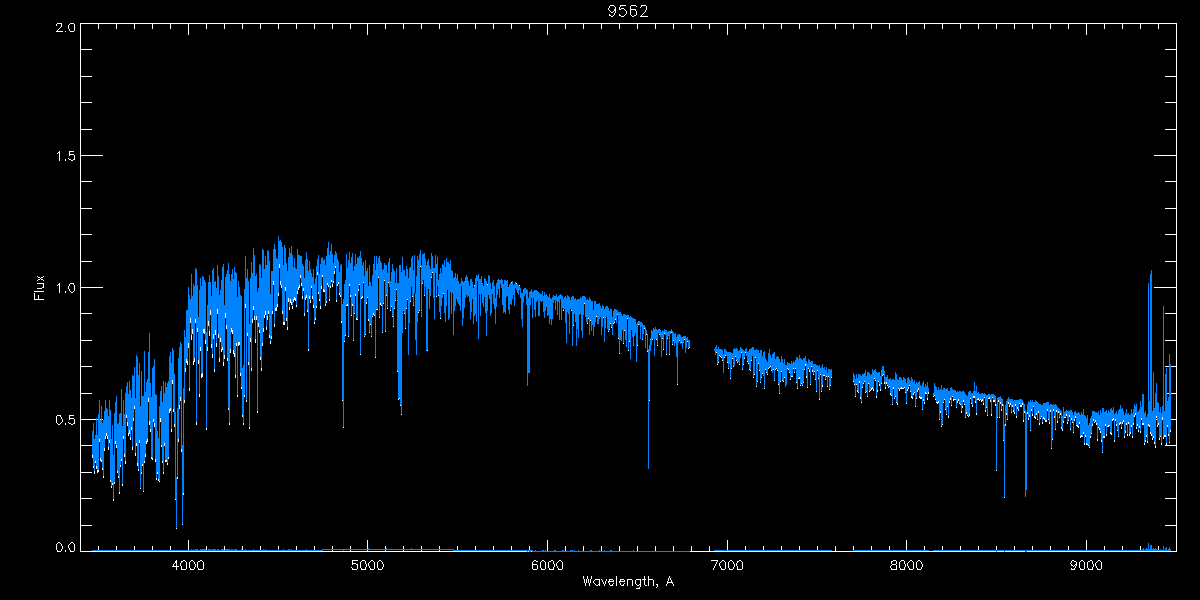The width and height of the screenshot is (1200, 600).
Task: Click the deep absorption line near 6560 Å
Action: pyautogui.click(x=648, y=400)
